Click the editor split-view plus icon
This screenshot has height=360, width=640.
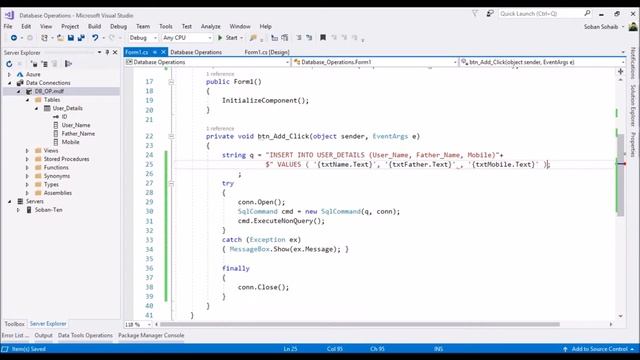(620, 71)
